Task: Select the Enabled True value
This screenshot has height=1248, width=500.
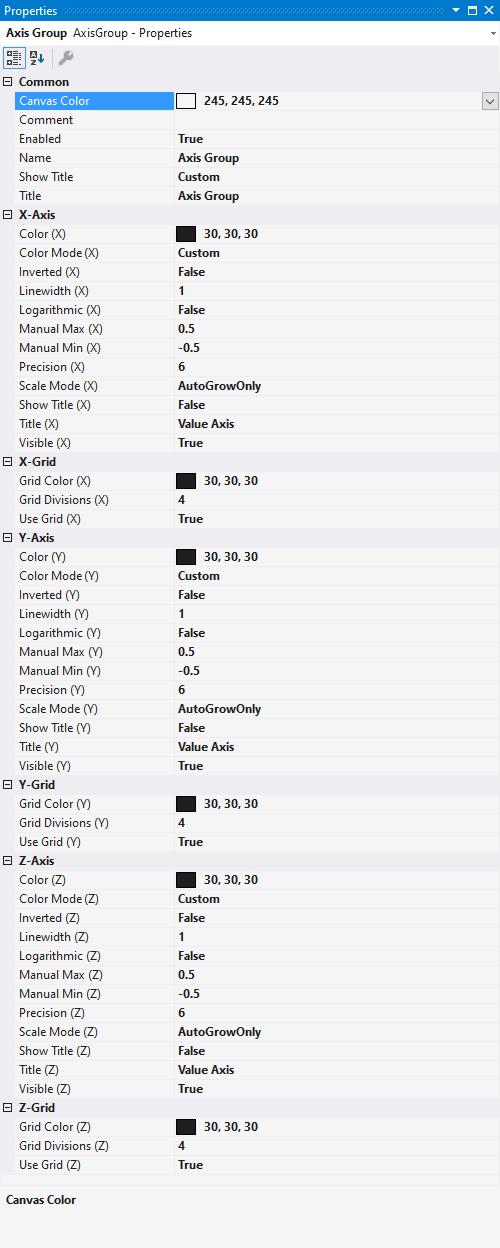Action: point(190,139)
